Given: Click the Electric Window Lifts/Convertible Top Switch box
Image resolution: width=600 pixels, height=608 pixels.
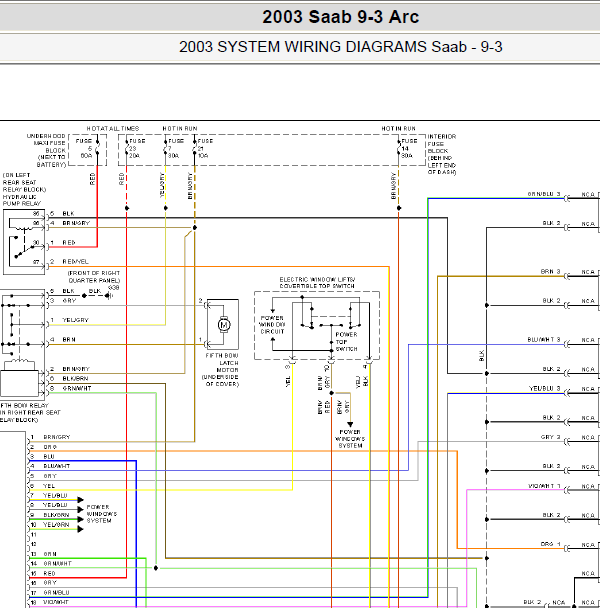Looking at the screenshot, I should pos(317,325).
